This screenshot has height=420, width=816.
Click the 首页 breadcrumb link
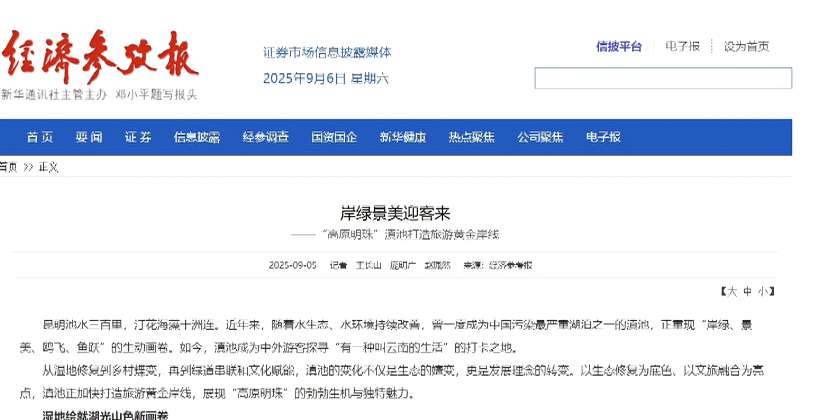point(9,167)
